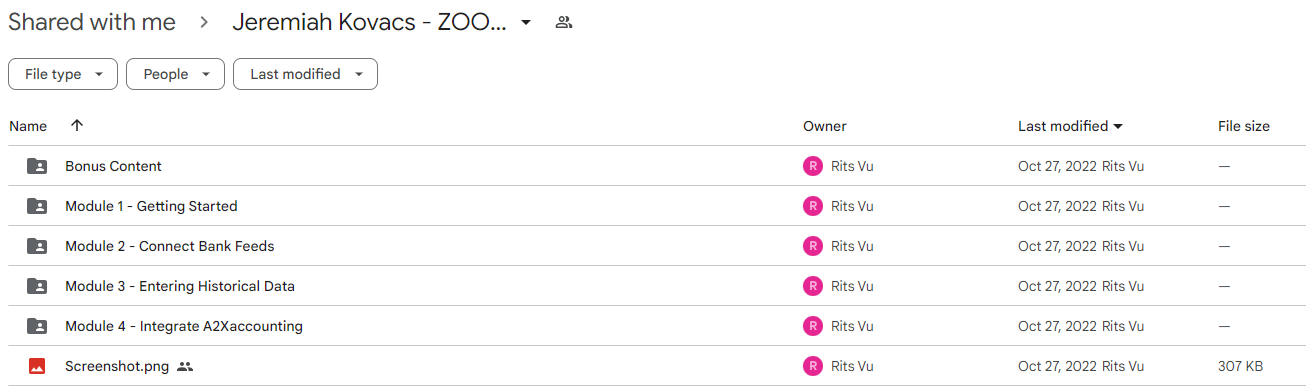Expand the Jeremiah Kovacs folder title menu arrow
1306x392 pixels.
pyautogui.click(x=526, y=23)
